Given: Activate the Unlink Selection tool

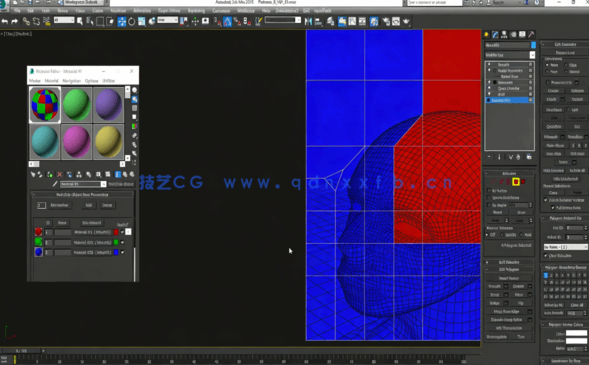Looking at the screenshot, I should point(36,21).
